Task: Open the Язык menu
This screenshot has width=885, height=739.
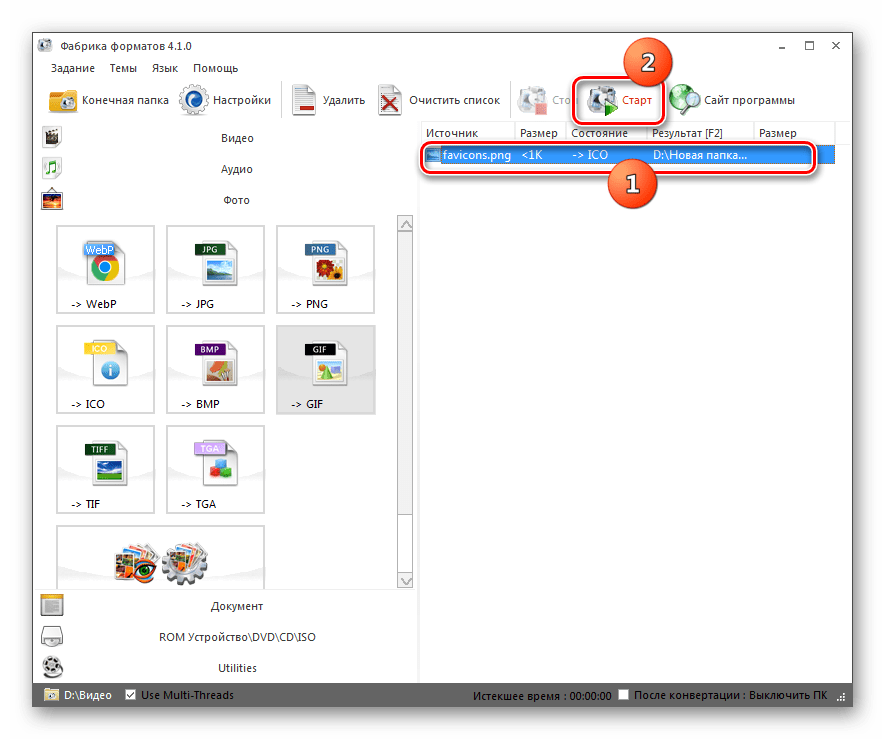Action: pyautogui.click(x=165, y=68)
